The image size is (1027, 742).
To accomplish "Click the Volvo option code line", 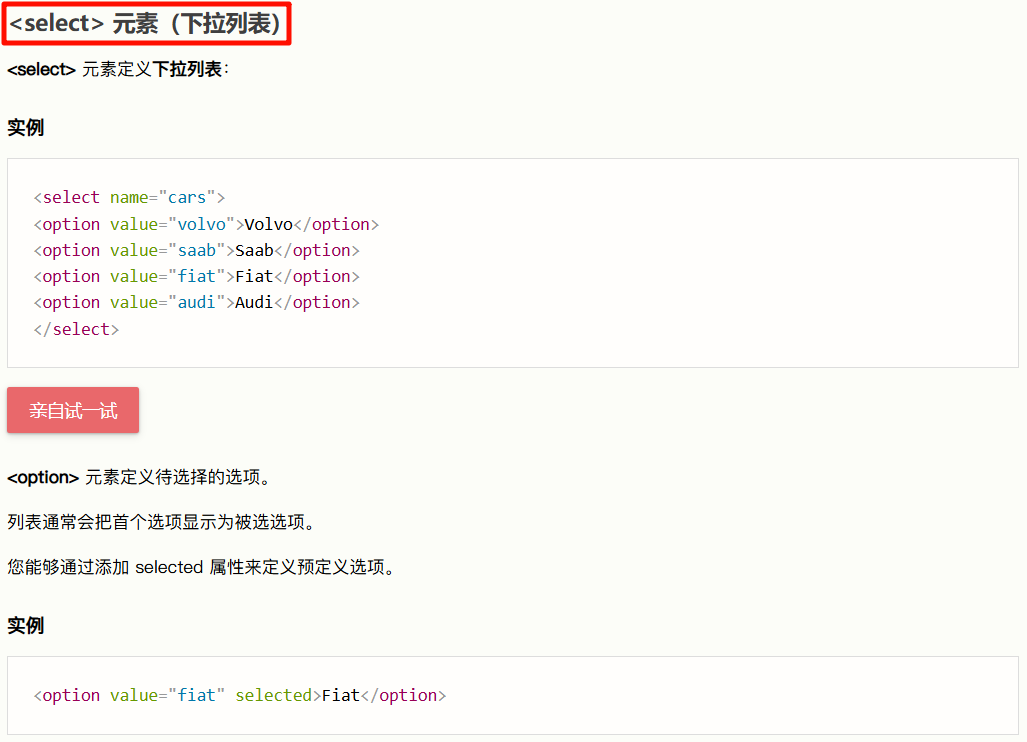I will (206, 224).
